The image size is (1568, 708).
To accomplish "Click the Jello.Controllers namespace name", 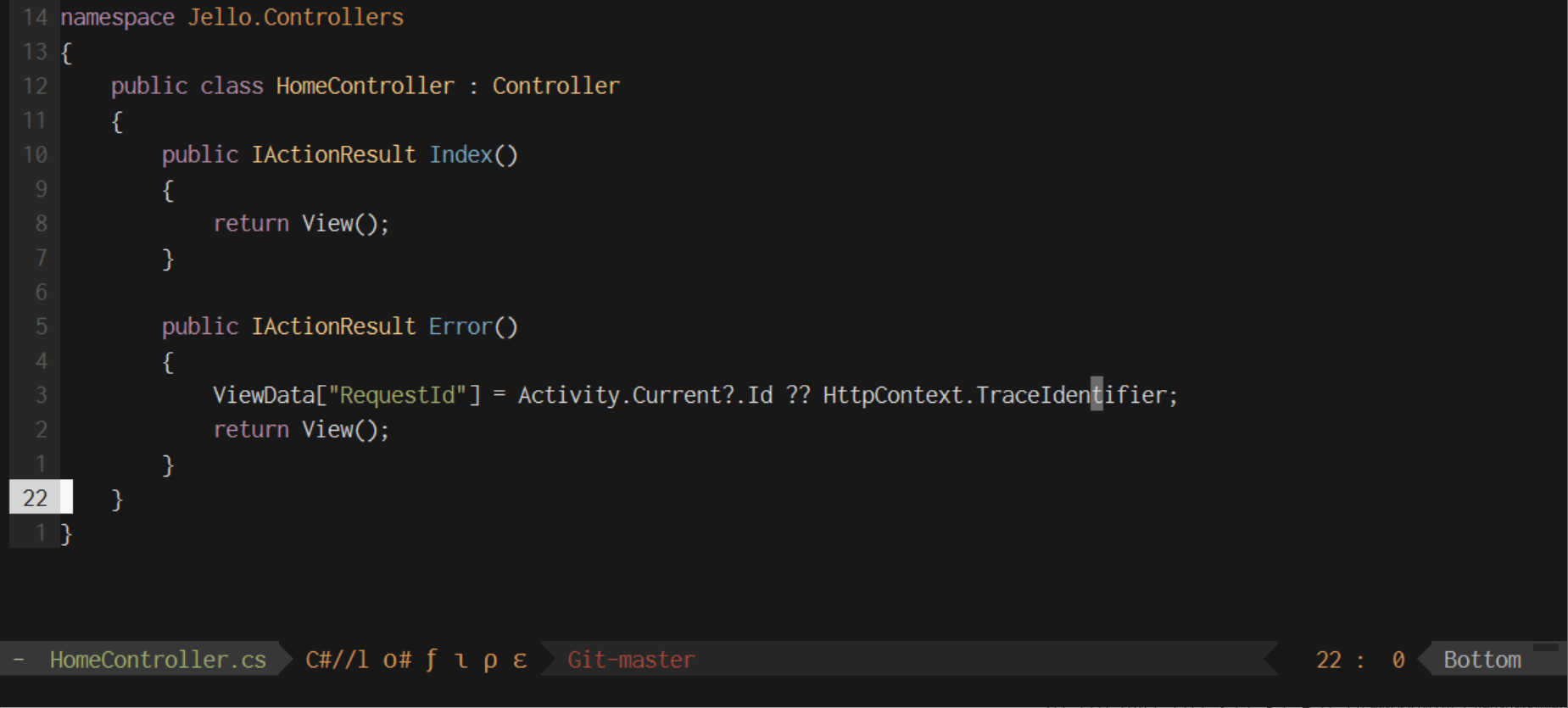I will click(295, 17).
